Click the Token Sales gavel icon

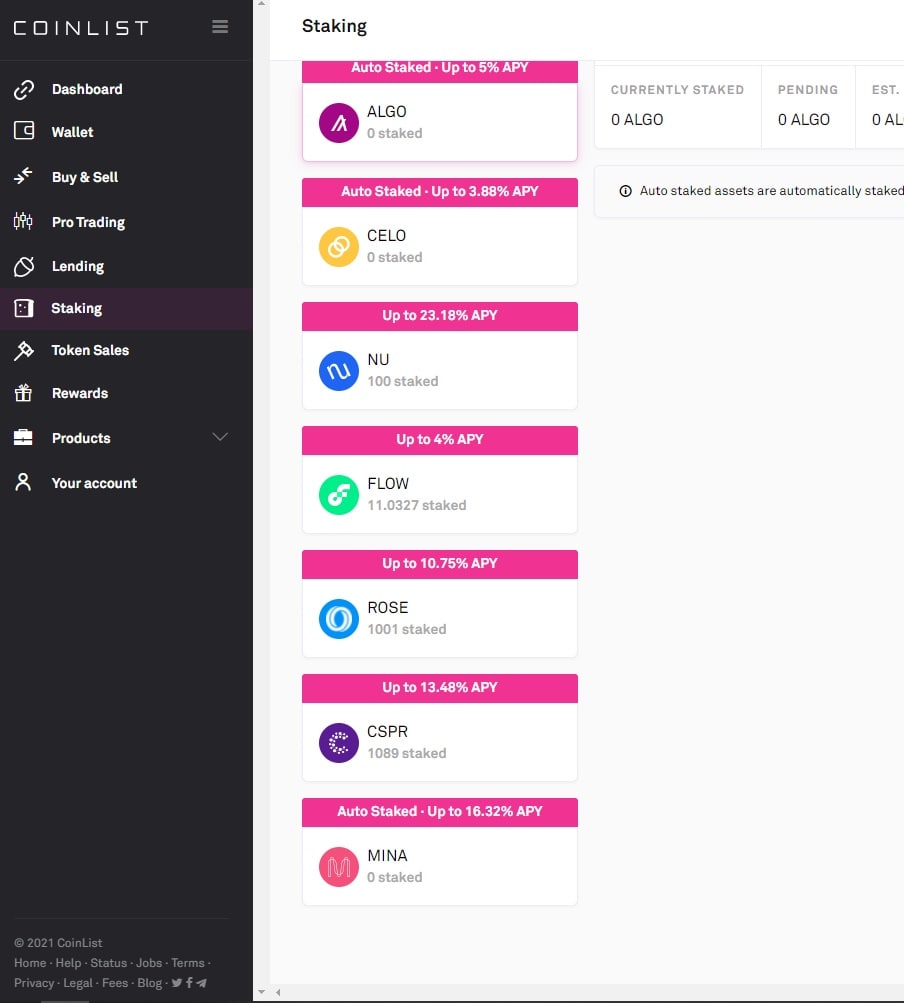(24, 351)
